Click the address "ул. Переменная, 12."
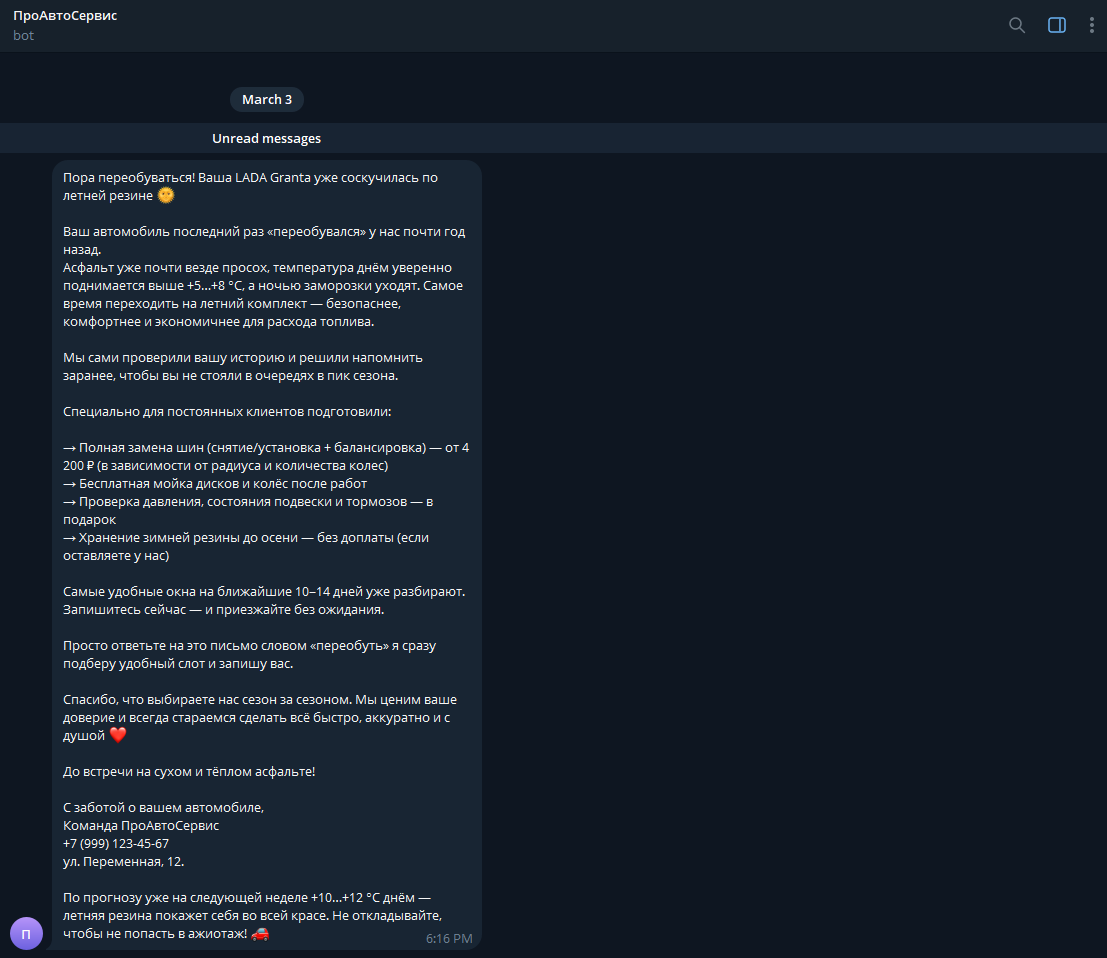This screenshot has width=1107, height=958. coord(124,861)
